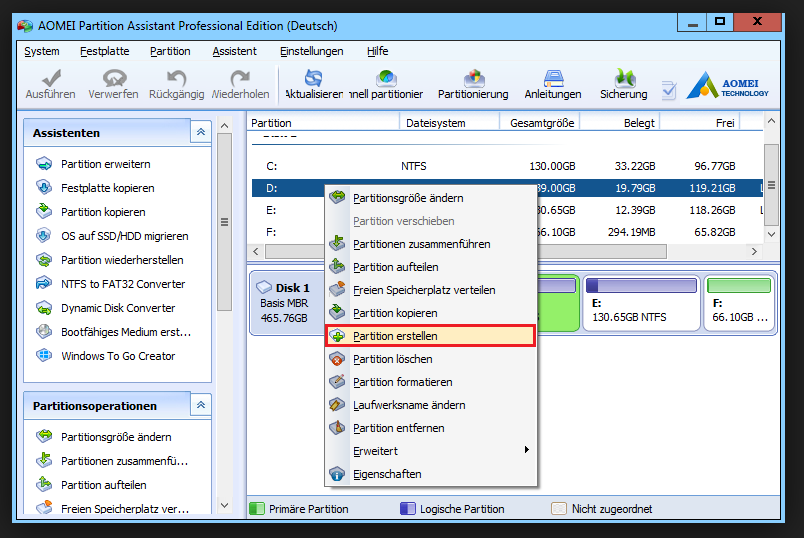804x538 pixels.
Task: Select F: 66.10GB disk map block
Action: [x=739, y=303]
